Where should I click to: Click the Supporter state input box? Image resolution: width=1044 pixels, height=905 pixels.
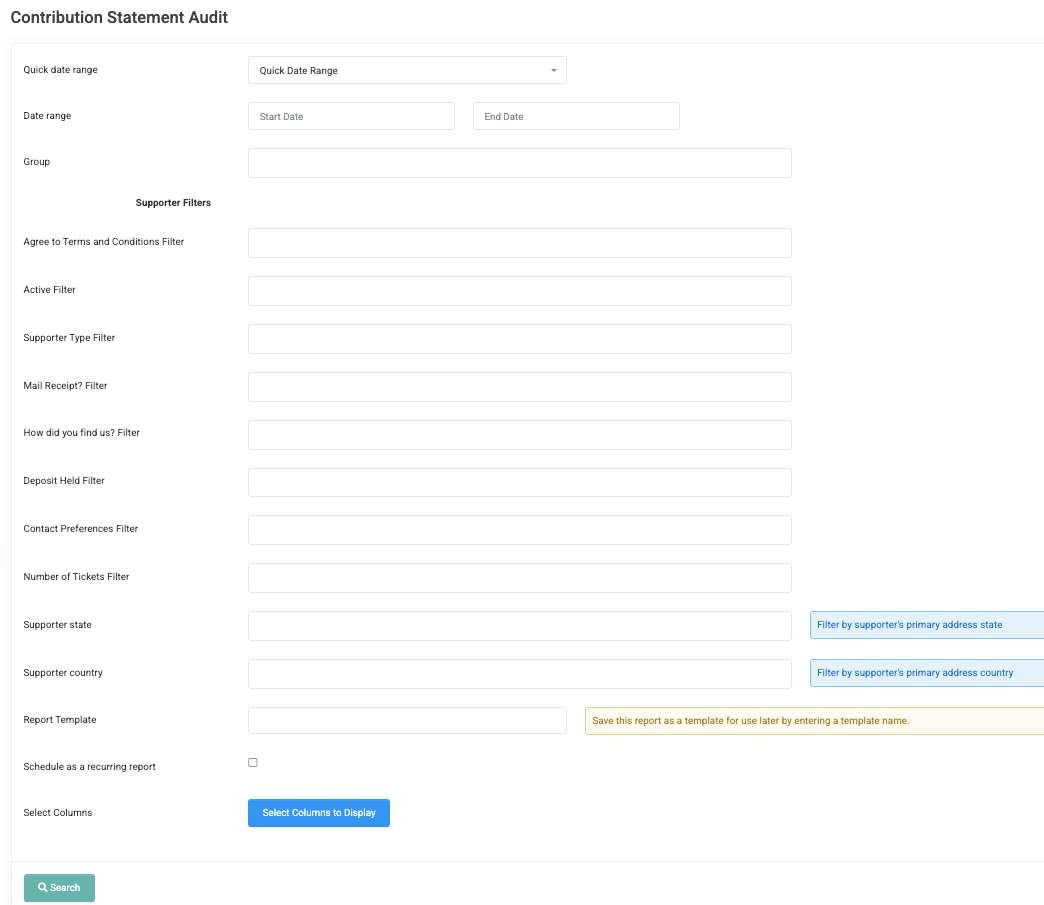click(x=519, y=625)
